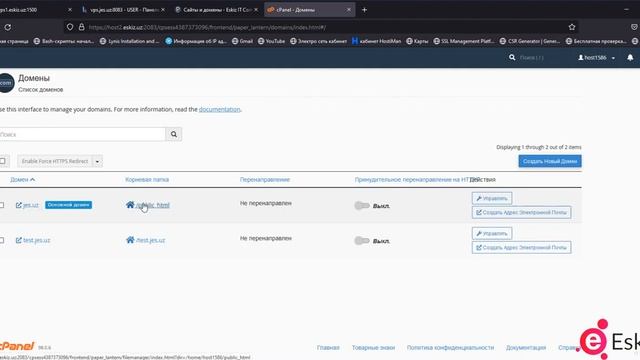Viewport: 640px width, 360px height.
Task: Open the Gmail bookmark
Action: pyautogui.click(x=242, y=41)
